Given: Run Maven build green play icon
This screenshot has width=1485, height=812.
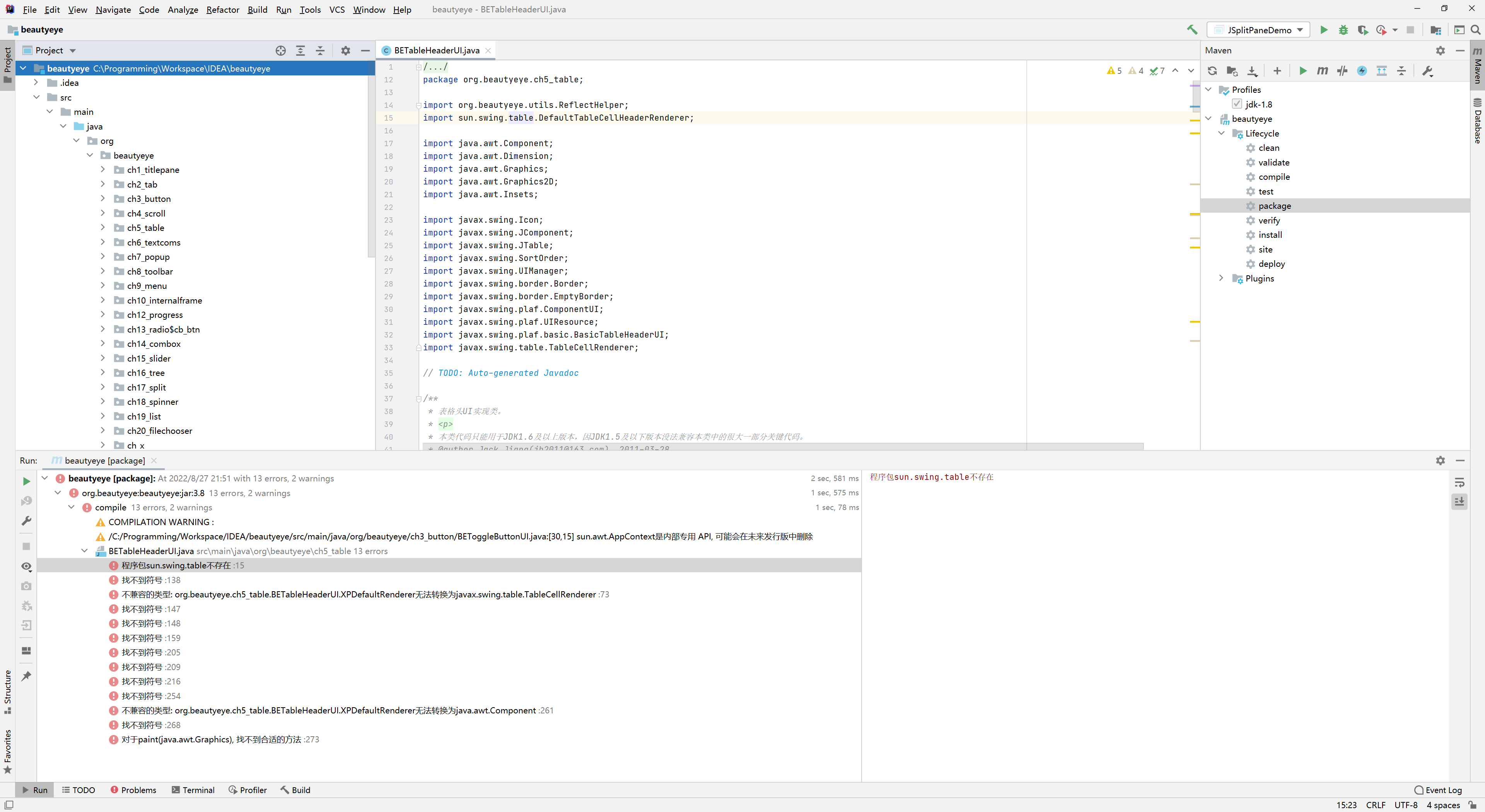Looking at the screenshot, I should tap(1303, 71).
